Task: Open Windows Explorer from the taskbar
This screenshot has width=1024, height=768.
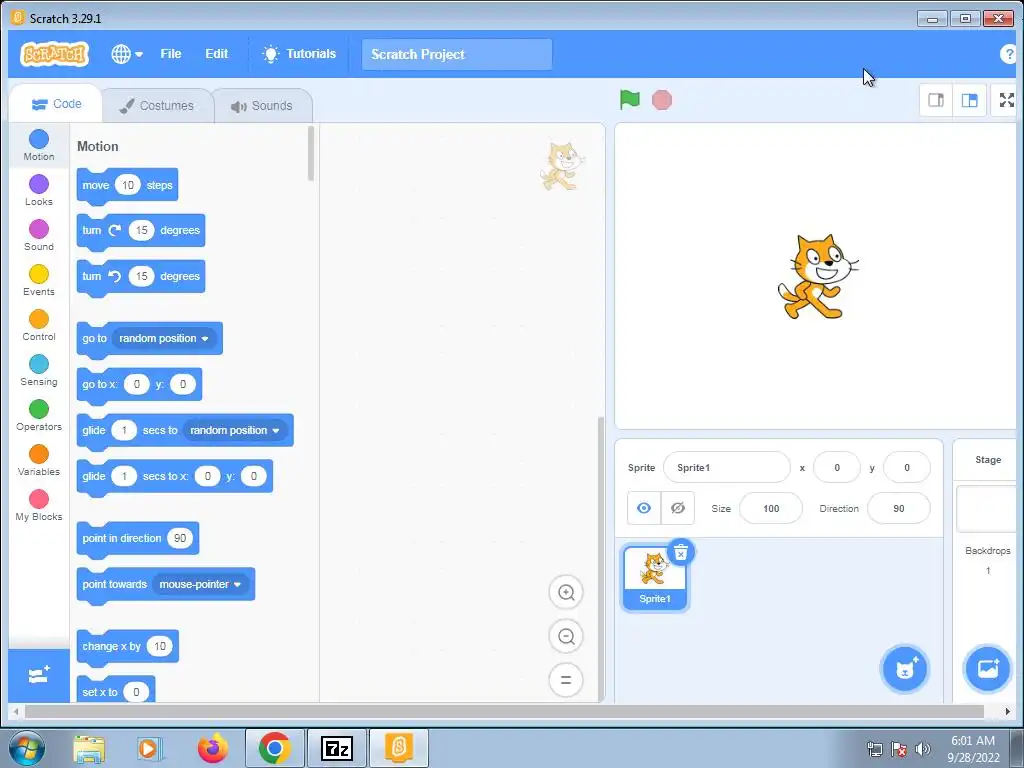Action: tap(89, 748)
